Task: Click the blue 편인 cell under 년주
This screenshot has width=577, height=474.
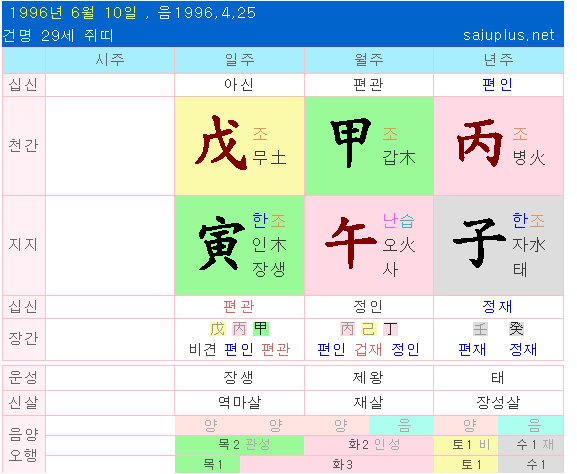Action: click(498, 85)
